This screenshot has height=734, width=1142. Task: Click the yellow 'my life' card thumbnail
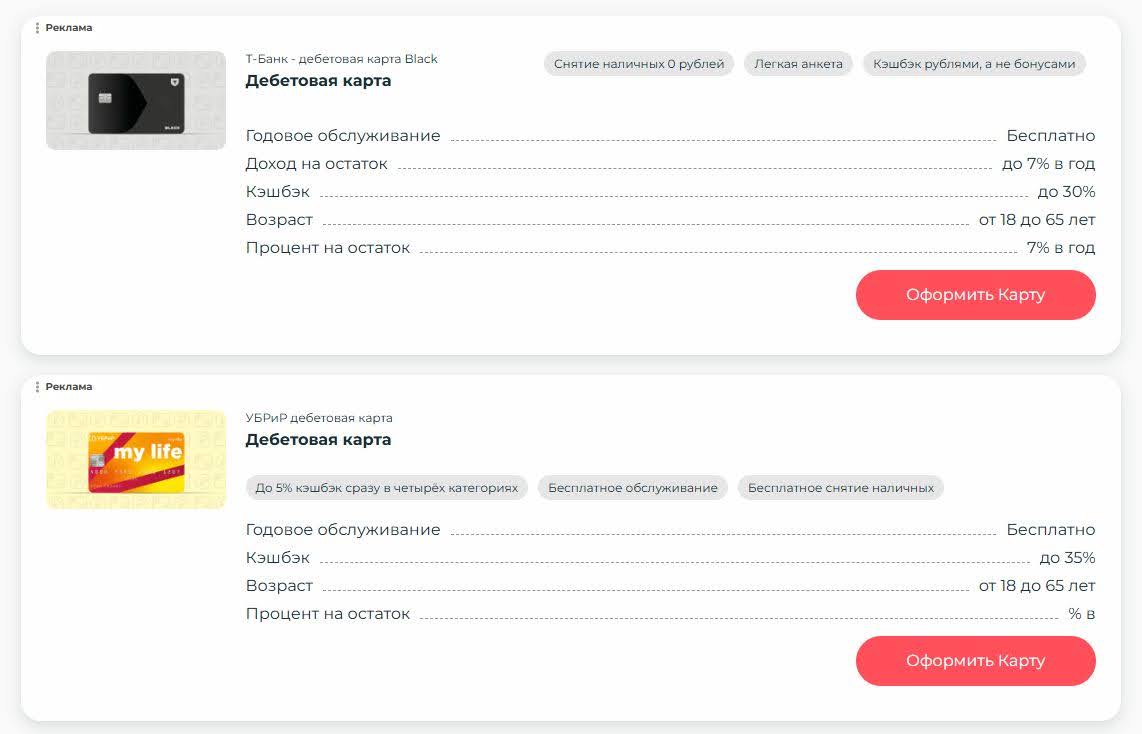(x=135, y=459)
